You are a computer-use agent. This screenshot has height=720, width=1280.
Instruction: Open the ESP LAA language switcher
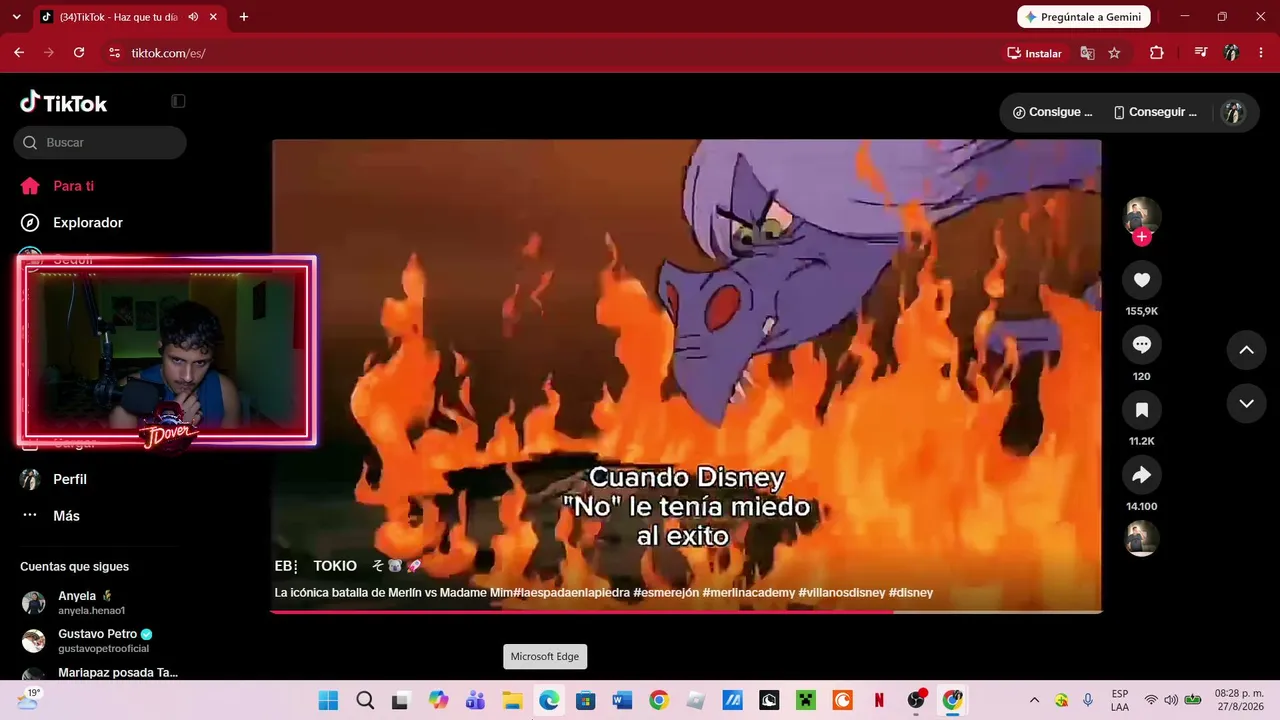click(1120, 700)
